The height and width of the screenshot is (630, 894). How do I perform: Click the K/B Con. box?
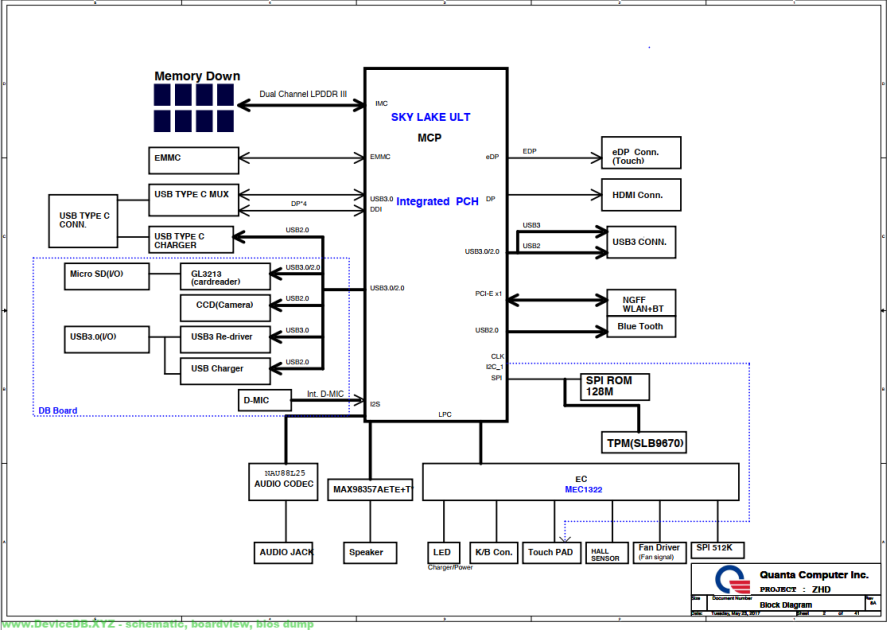pos(494,552)
